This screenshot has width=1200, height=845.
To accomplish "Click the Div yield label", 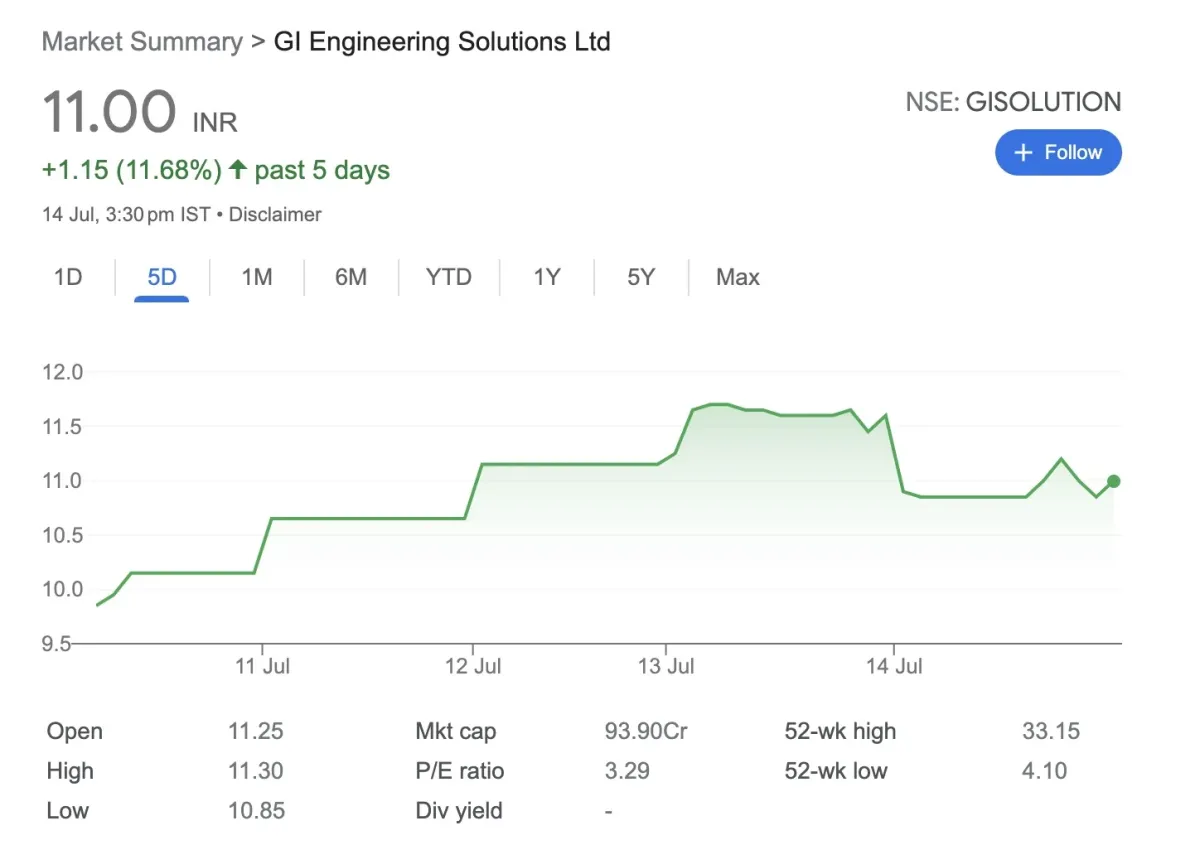I will (459, 811).
